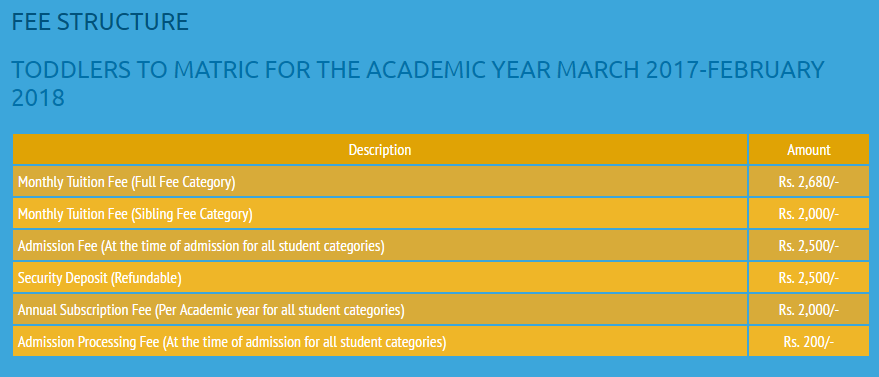This screenshot has height=377, width=879.
Task: Click the Security Deposit Rs. 2,500/- amount
Action: 809,277
